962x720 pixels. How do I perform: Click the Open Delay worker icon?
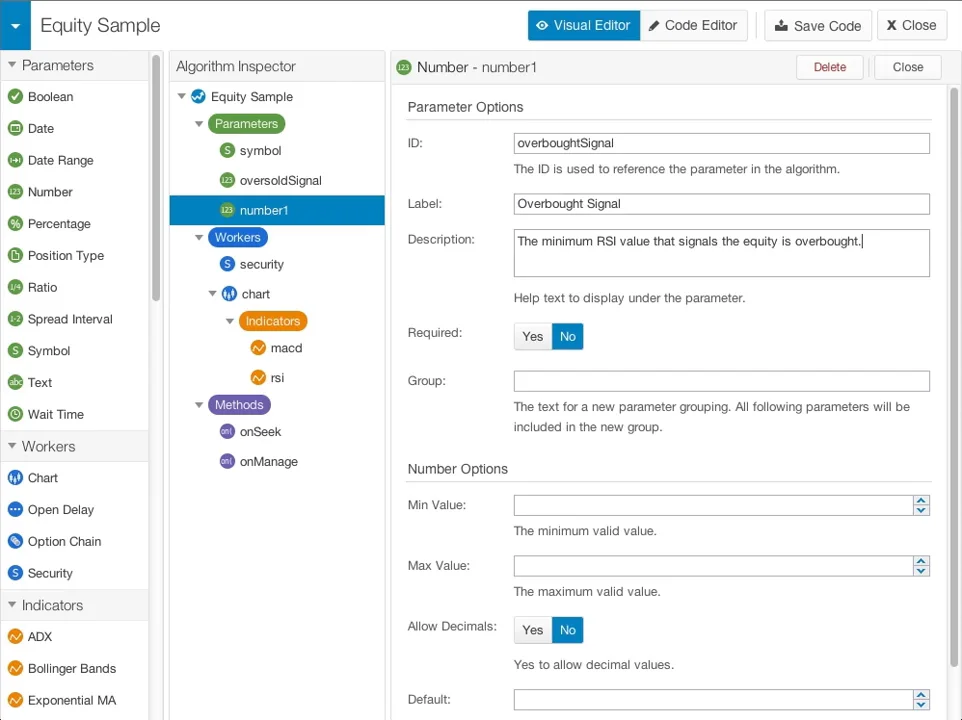click(x=15, y=510)
